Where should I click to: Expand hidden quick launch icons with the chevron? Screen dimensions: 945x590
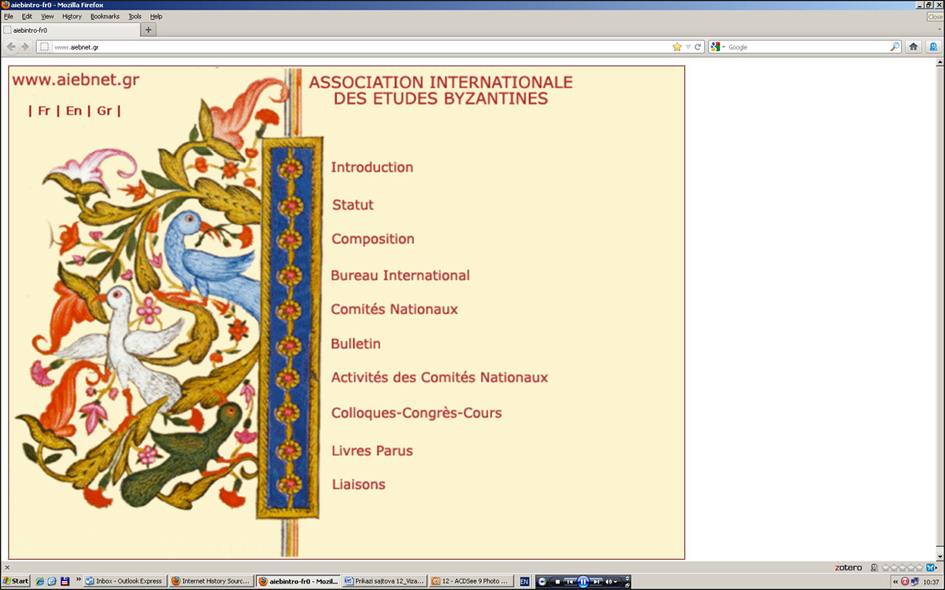[78, 580]
